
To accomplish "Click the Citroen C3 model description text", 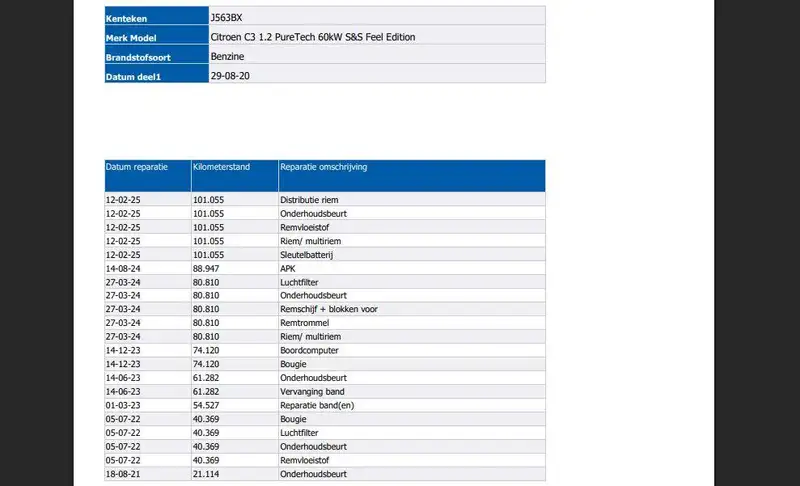I will tap(313, 37).
